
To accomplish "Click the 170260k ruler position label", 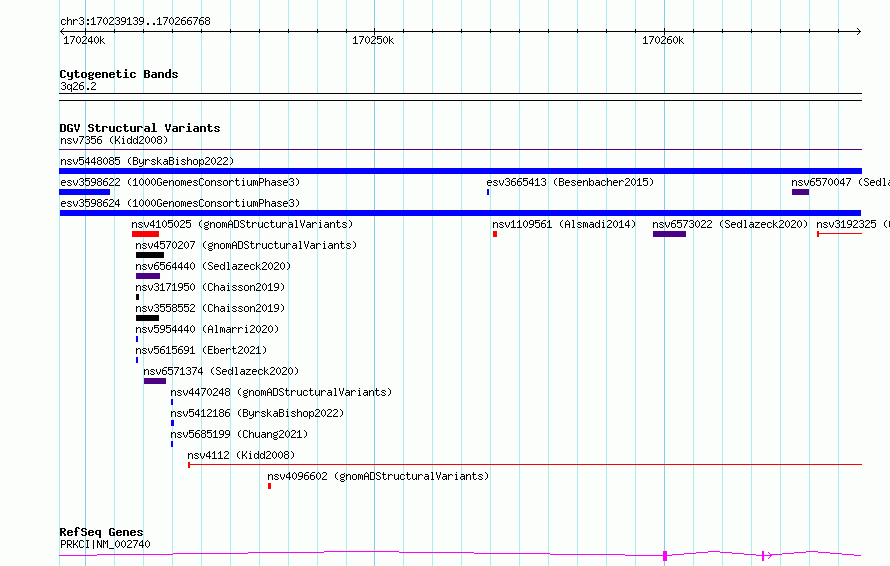I will 663,40.
